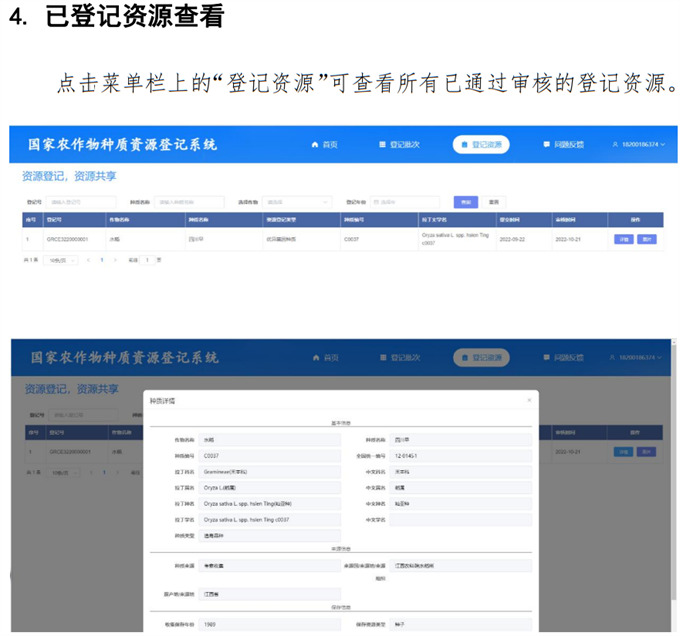The height and width of the screenshot is (636, 680).
Task: Click next-page arrow in first screenshot's pagination
Action: [115, 260]
